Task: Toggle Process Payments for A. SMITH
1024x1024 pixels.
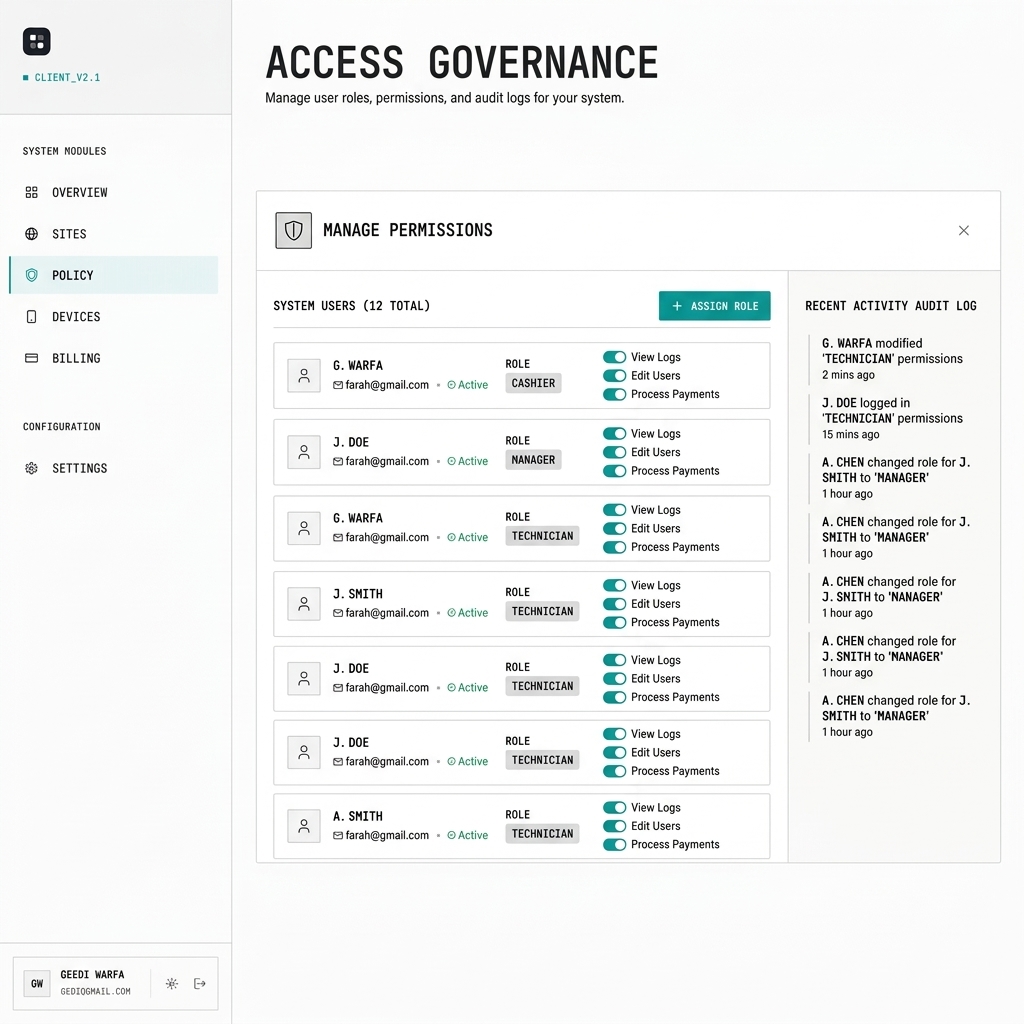Action: 614,845
